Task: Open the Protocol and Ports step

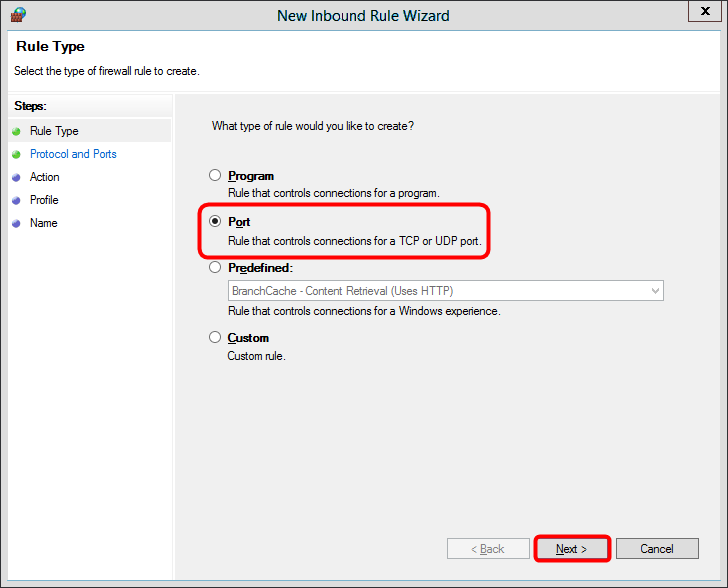Action: pos(73,154)
